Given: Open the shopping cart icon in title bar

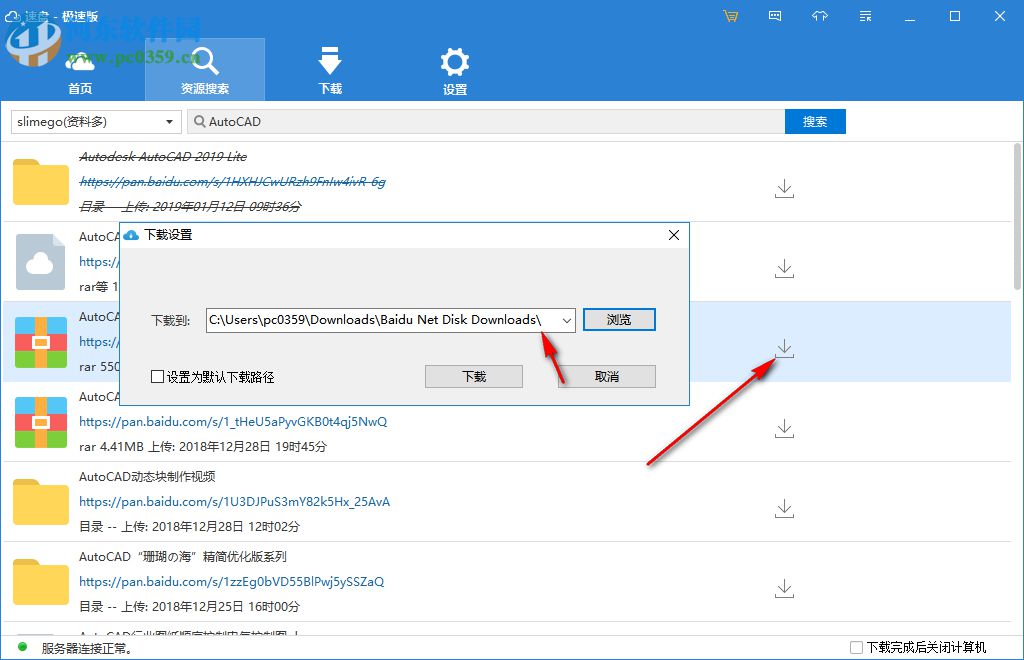Looking at the screenshot, I should pos(731,16).
